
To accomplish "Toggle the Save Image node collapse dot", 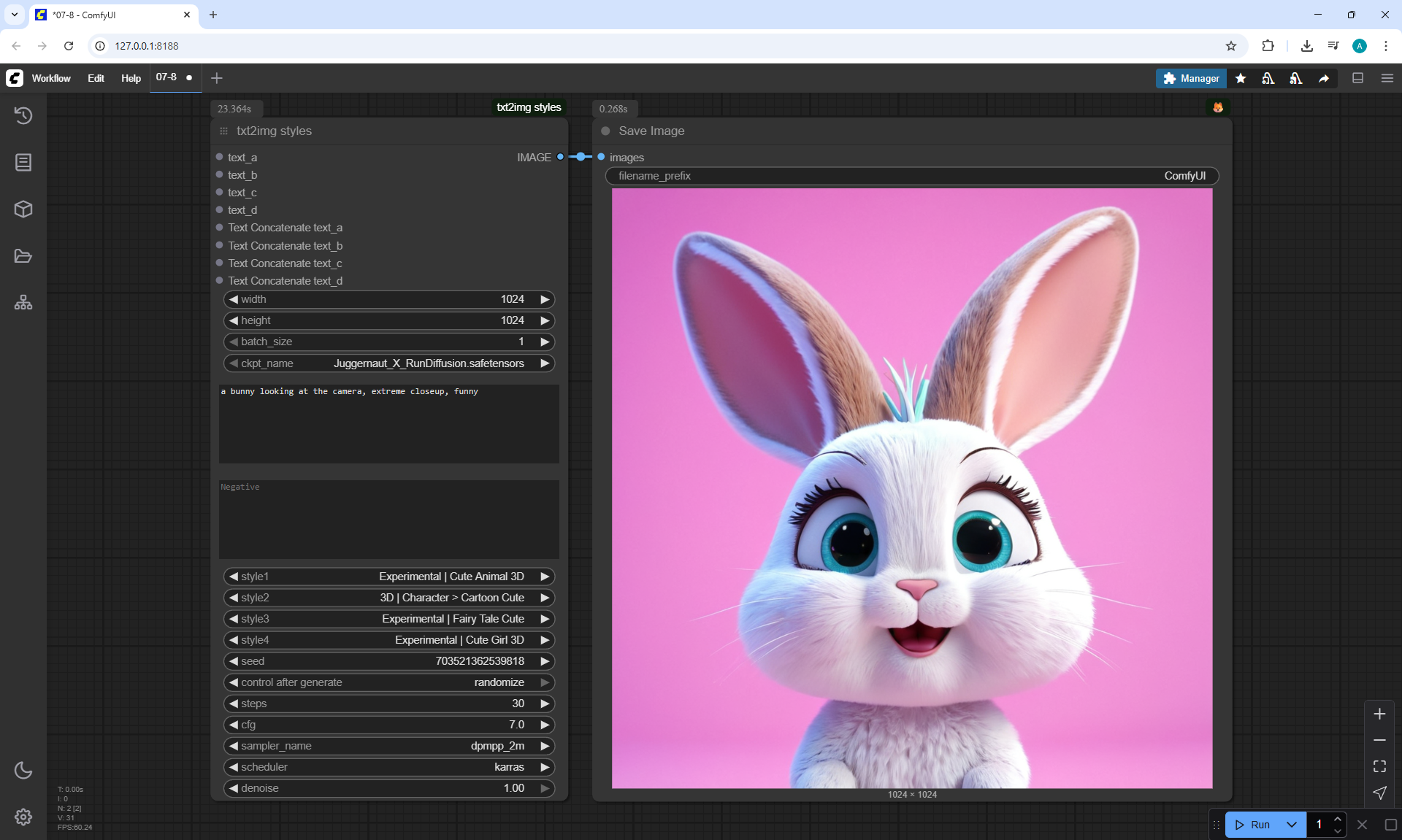I will pyautogui.click(x=605, y=131).
